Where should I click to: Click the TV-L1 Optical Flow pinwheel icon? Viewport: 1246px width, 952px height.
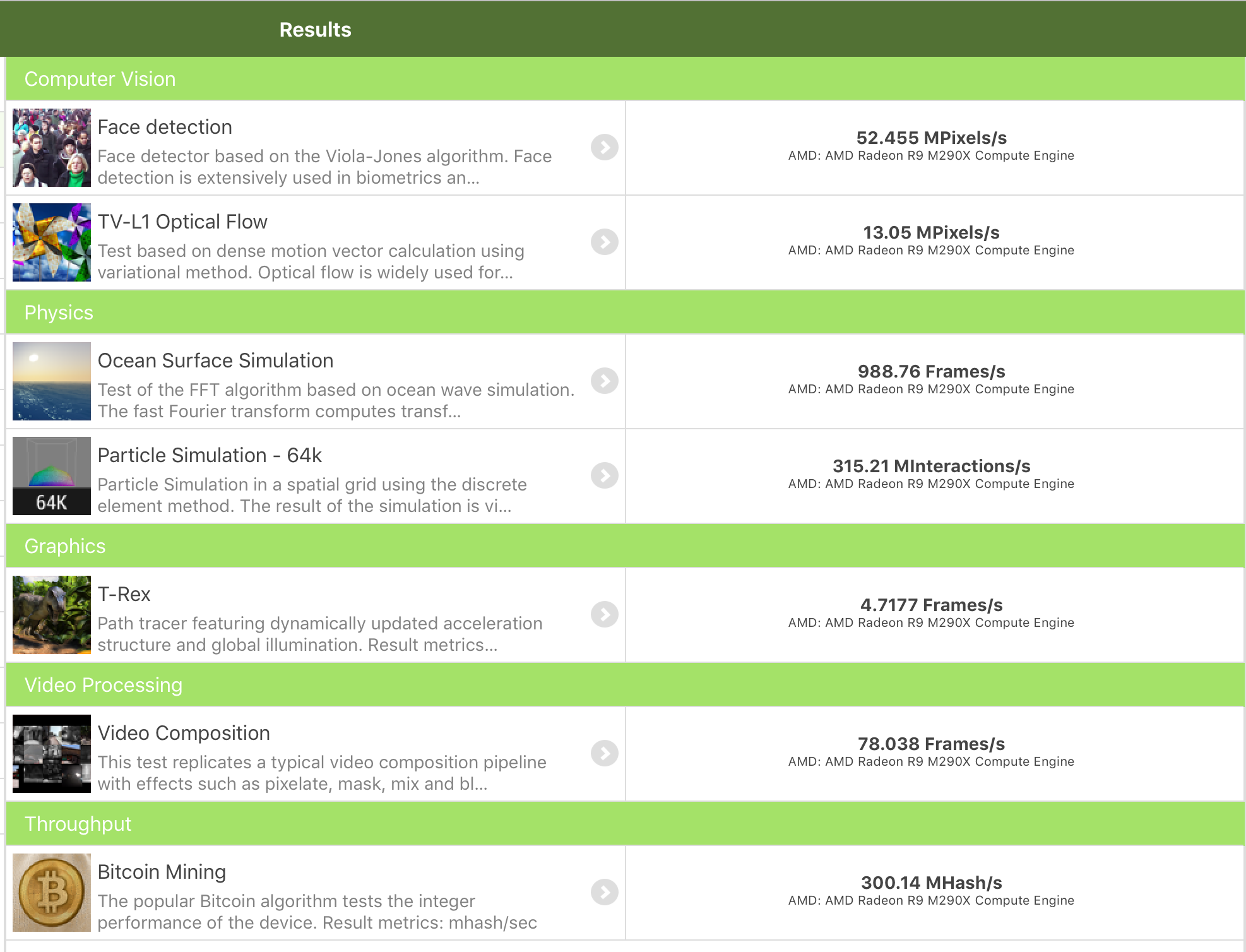[x=52, y=242]
